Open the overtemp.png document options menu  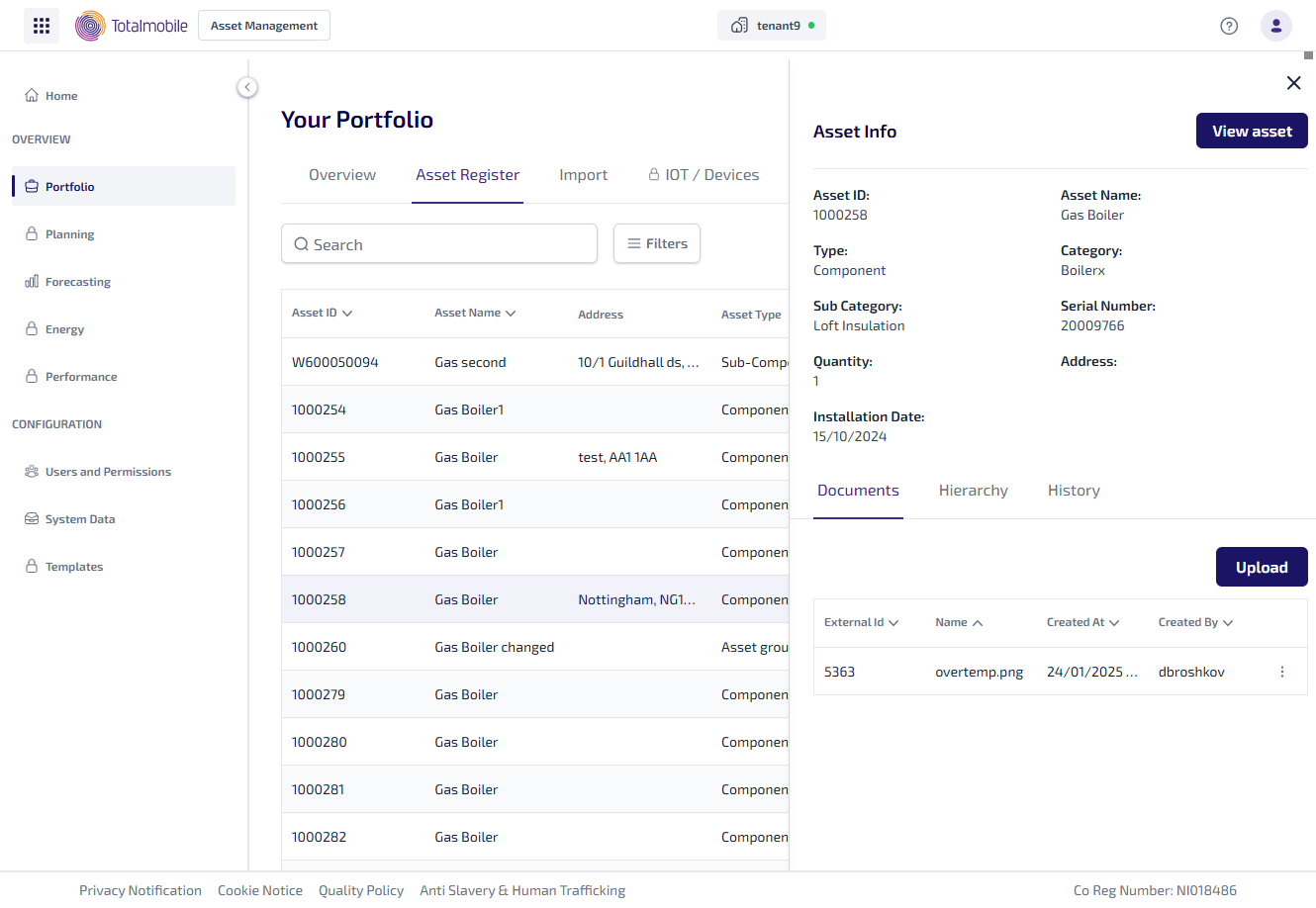(x=1282, y=672)
